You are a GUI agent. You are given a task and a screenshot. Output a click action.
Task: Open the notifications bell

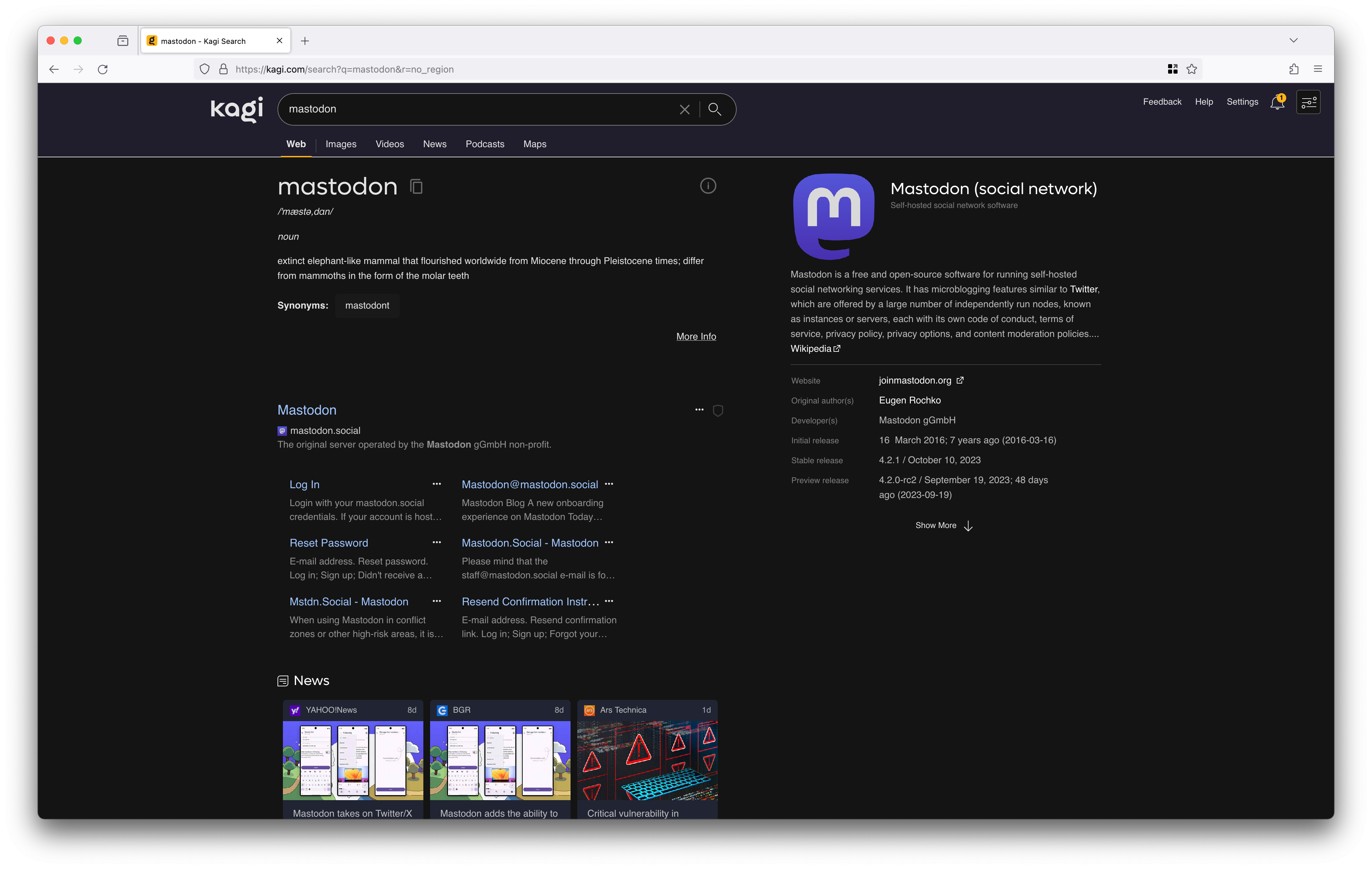(x=1277, y=103)
